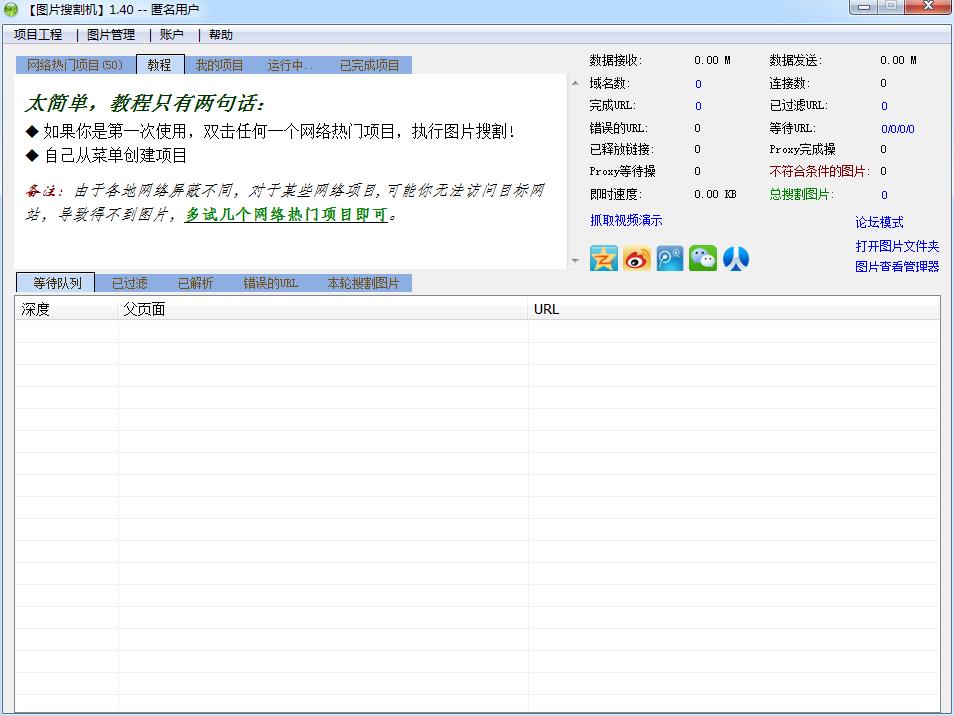Click the green app icon in title bar
954x716 pixels.
pos(11,10)
